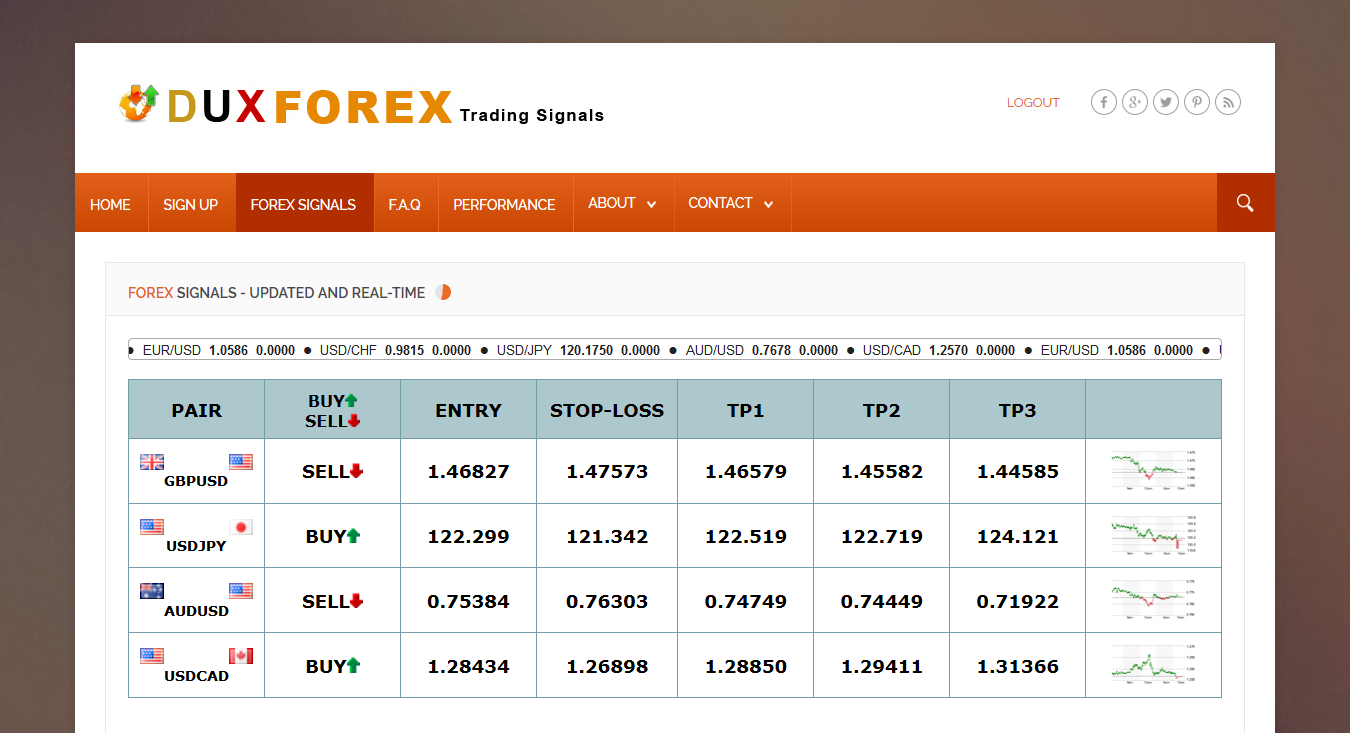Open the AUDUSD chart thumbnail
Image resolution: width=1350 pixels, height=733 pixels.
coord(1153,601)
